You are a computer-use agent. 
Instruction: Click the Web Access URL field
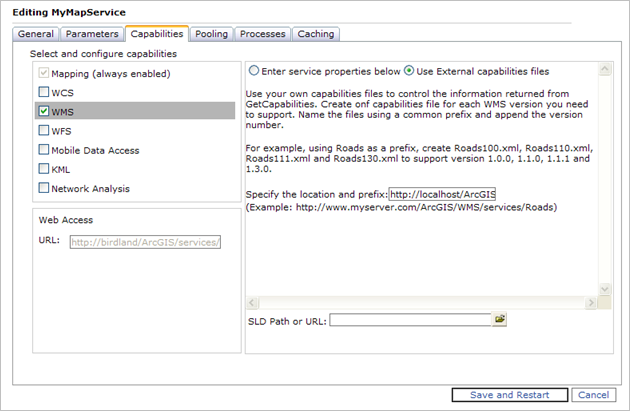click(x=145, y=241)
